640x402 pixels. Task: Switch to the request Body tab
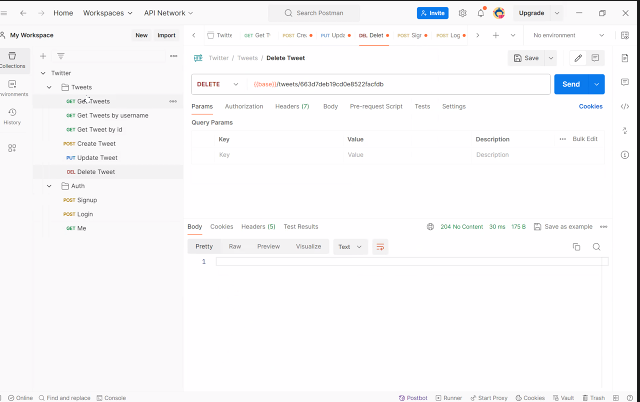tap(331, 107)
